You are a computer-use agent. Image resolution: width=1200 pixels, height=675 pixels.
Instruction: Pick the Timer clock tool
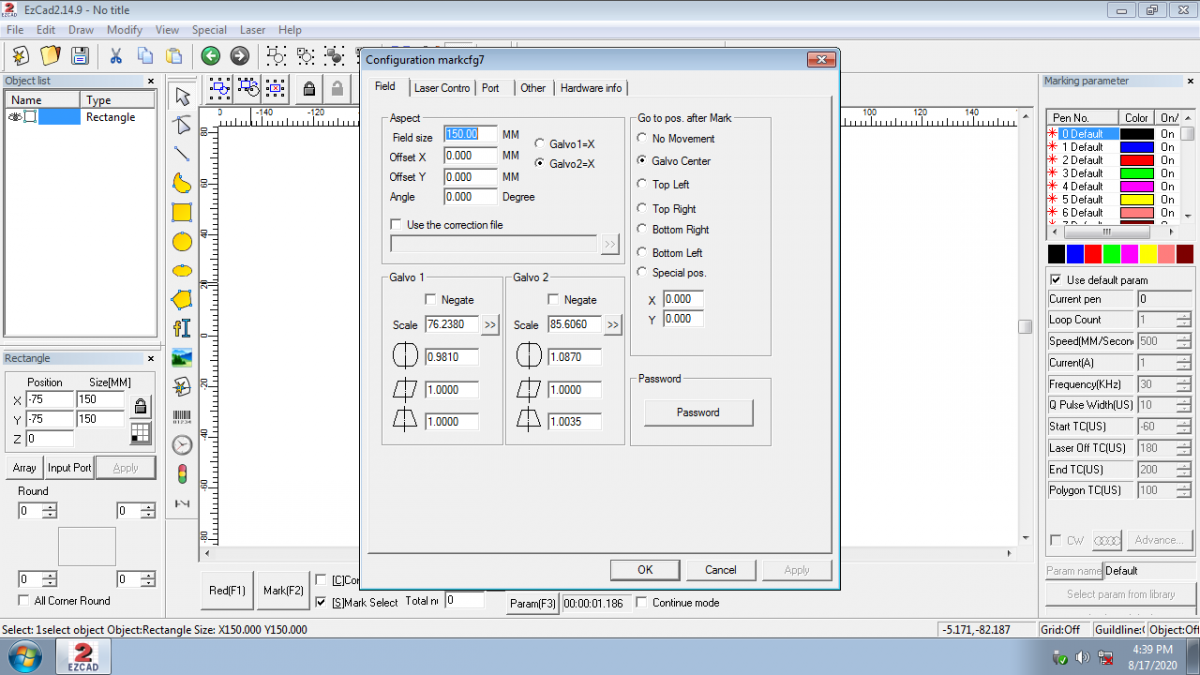click(182, 445)
